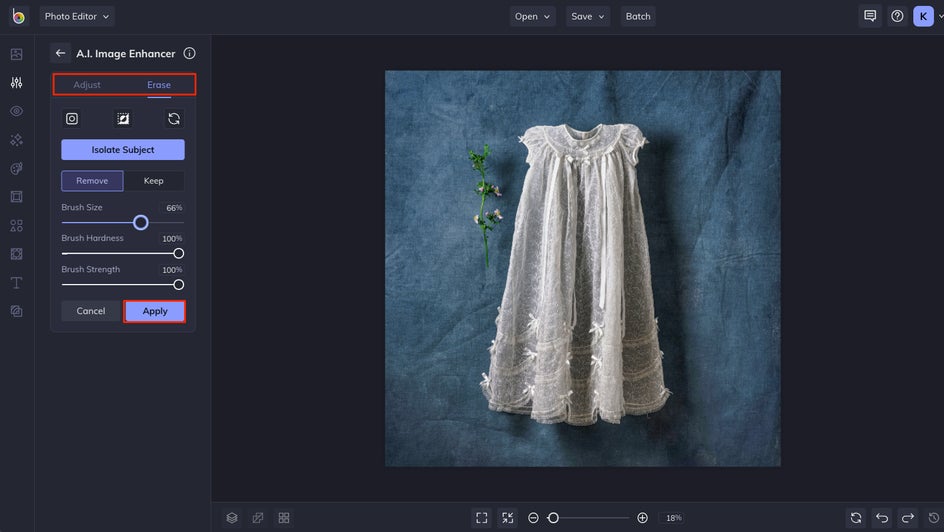Click the dress photo on canvas
944x532 pixels.
pyautogui.click(x=583, y=268)
